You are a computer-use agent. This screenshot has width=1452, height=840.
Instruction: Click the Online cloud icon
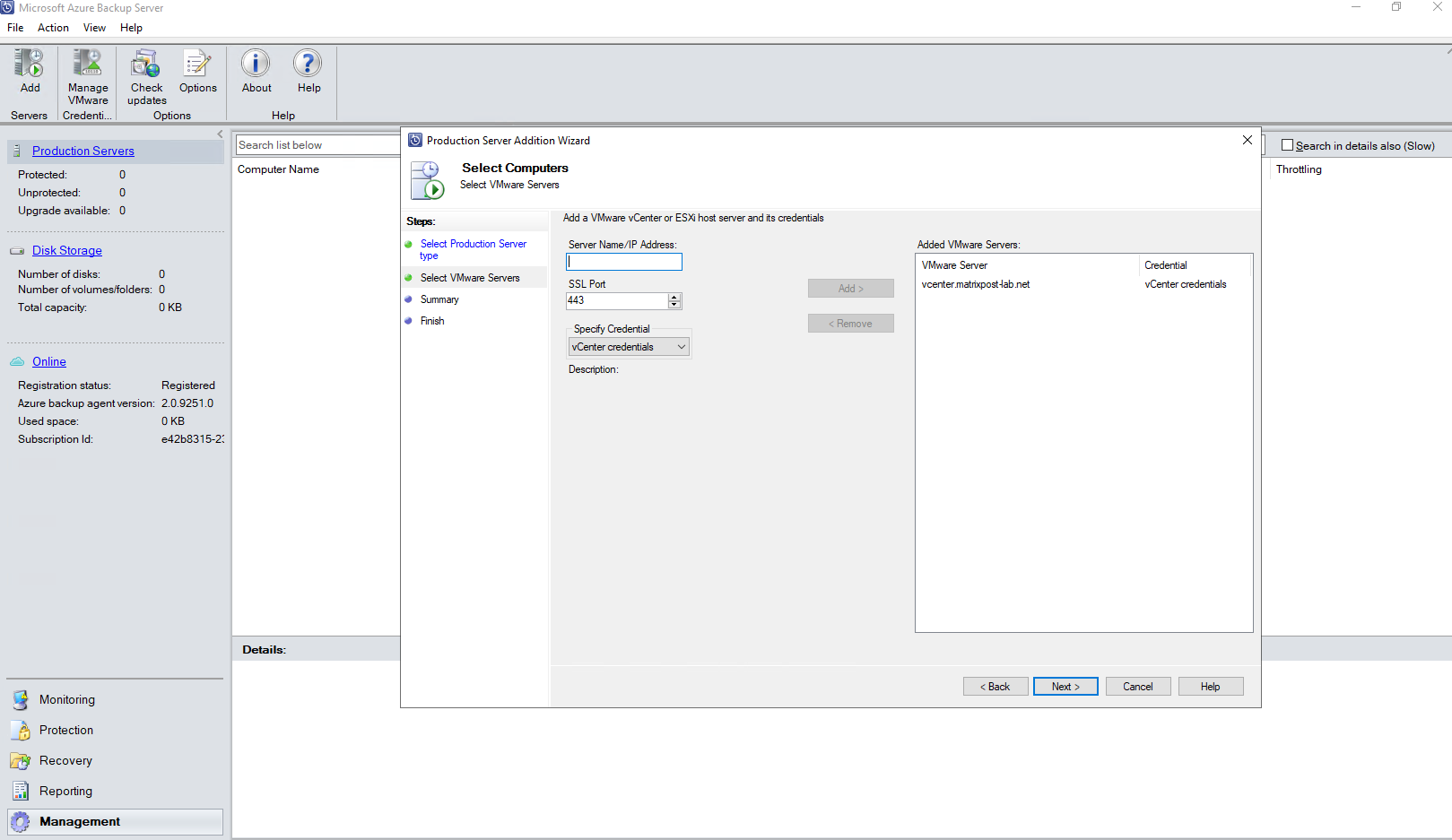pyautogui.click(x=17, y=362)
